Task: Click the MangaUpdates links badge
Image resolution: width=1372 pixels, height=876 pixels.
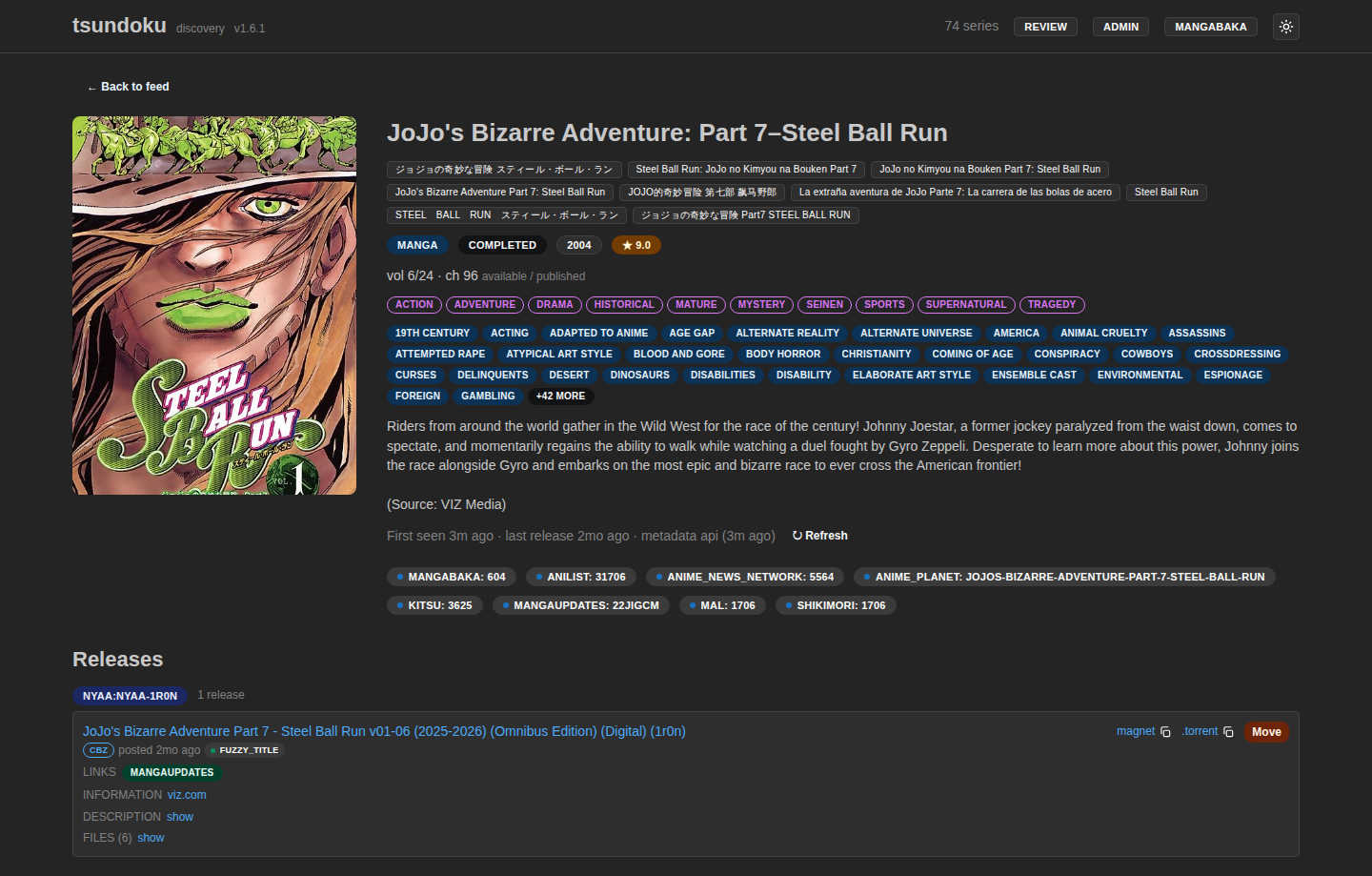Action: pos(171,773)
